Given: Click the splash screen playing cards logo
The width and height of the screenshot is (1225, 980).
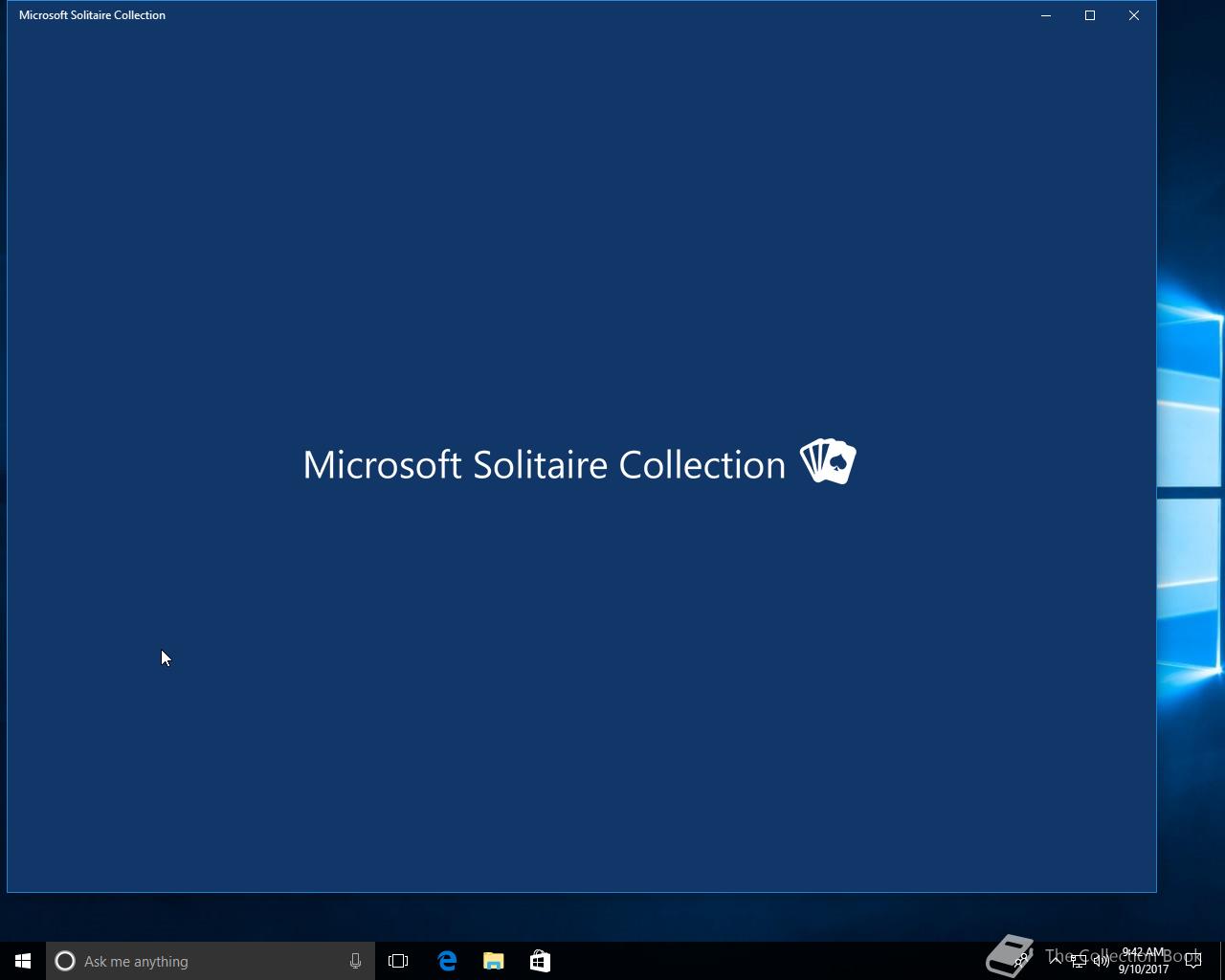Looking at the screenshot, I should tap(828, 461).
